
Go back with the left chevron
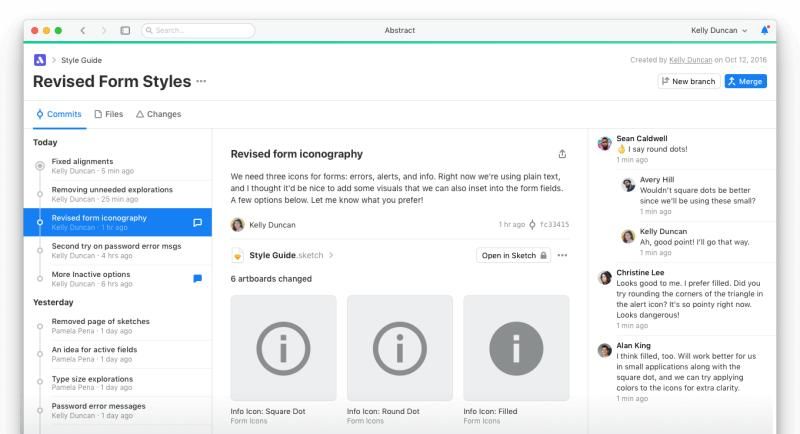click(83, 31)
